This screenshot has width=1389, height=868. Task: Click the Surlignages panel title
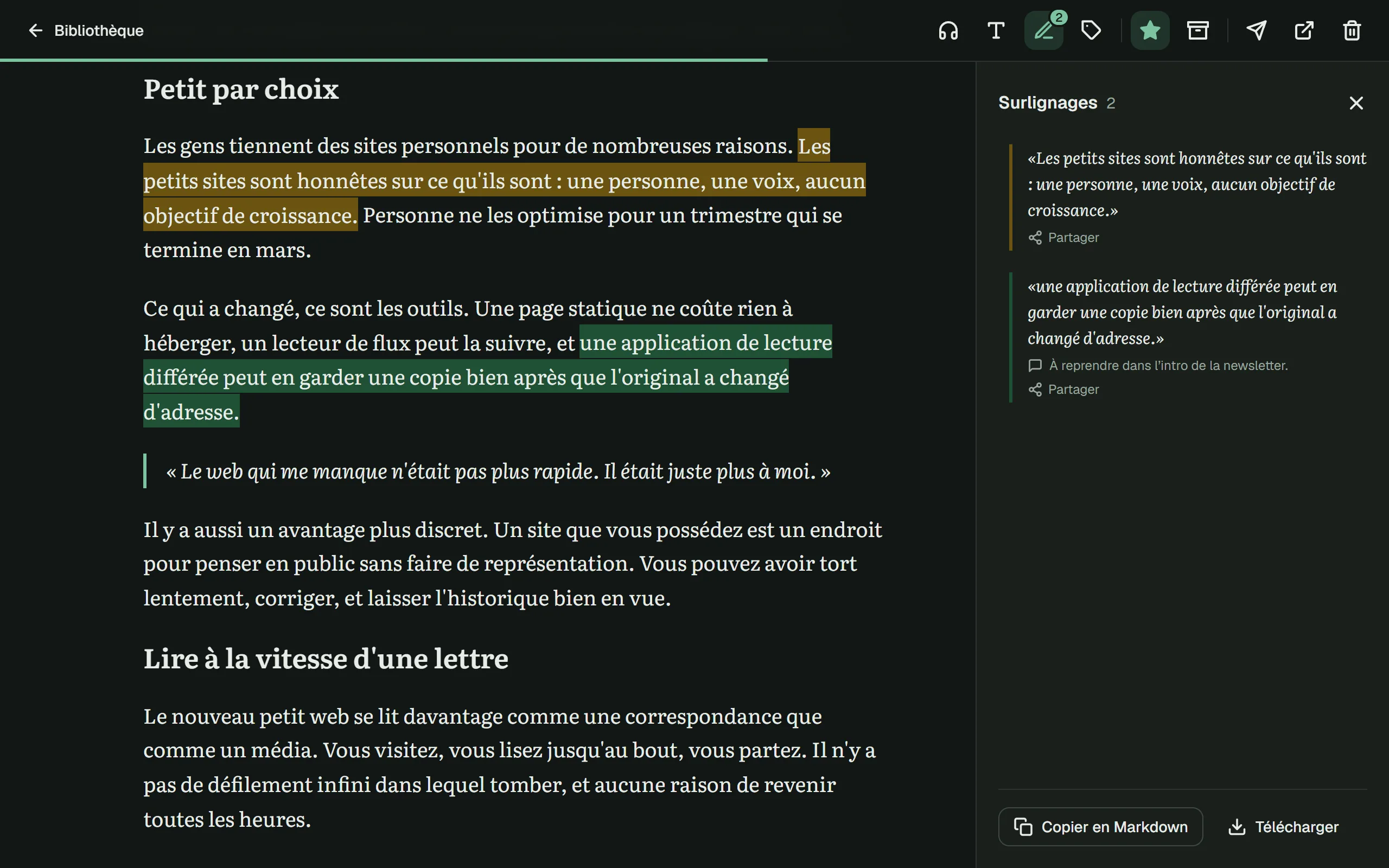1048,103
